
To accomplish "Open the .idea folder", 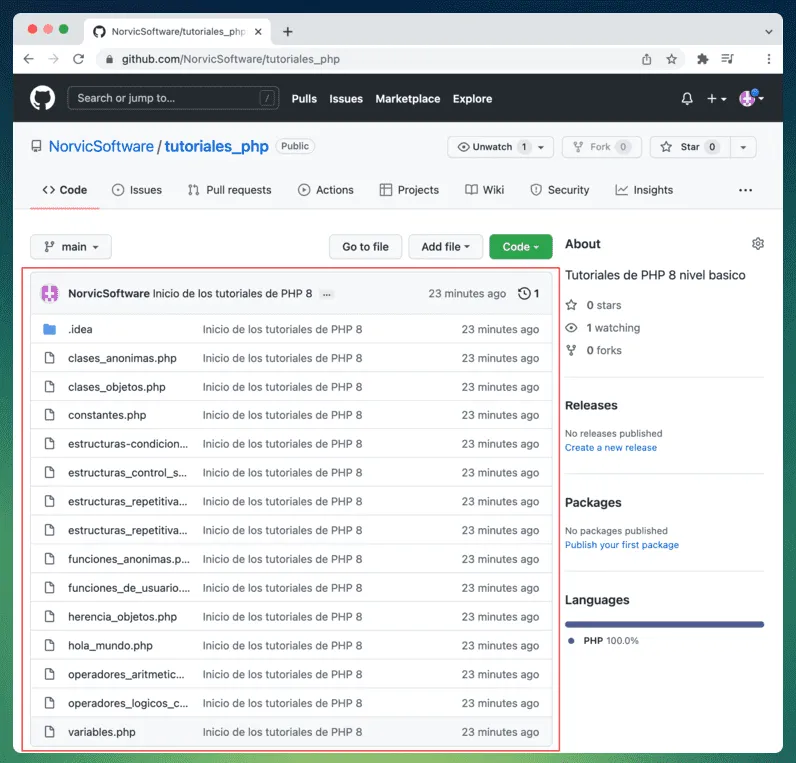I will [x=80, y=329].
